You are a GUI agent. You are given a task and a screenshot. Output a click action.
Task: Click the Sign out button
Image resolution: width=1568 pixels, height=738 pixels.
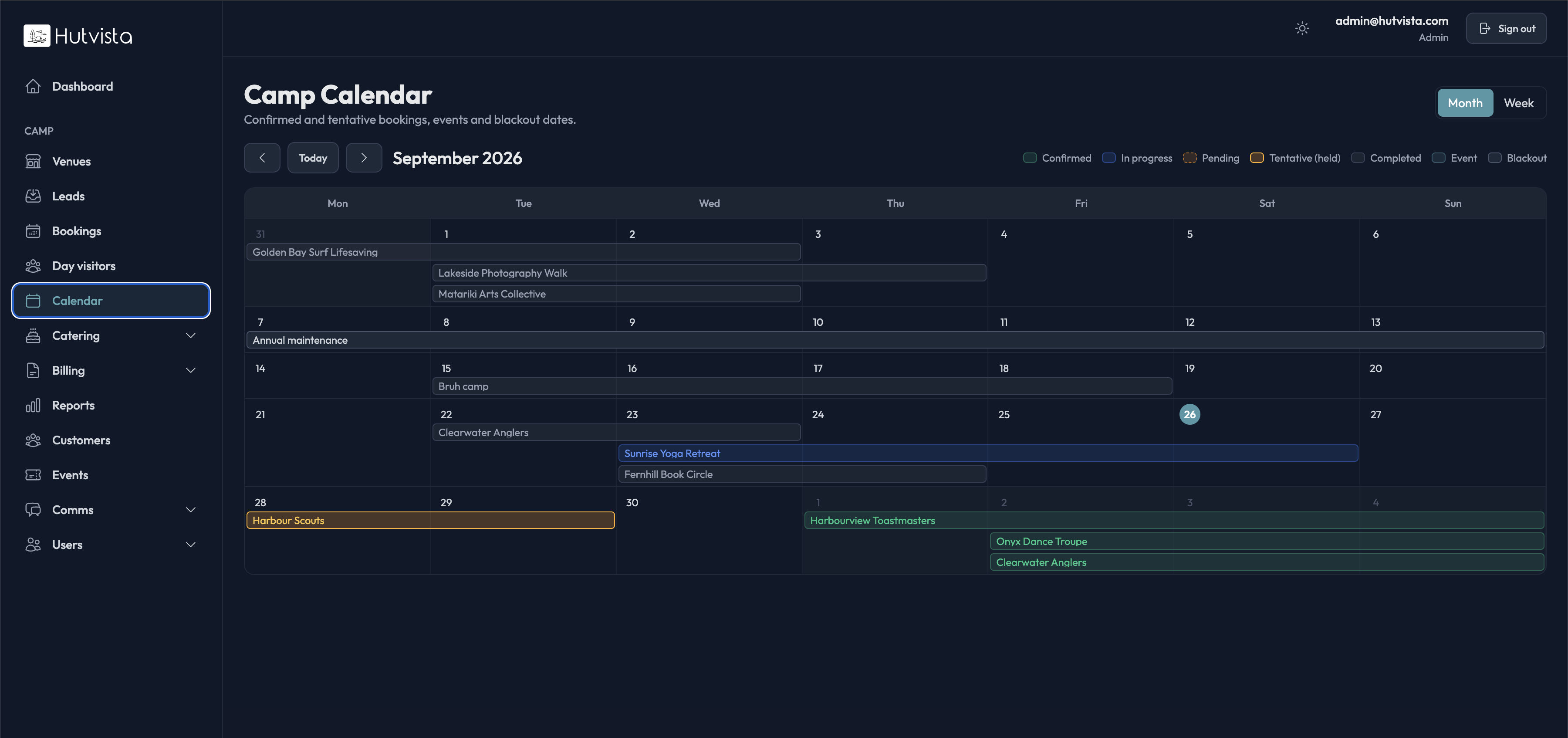(1506, 29)
